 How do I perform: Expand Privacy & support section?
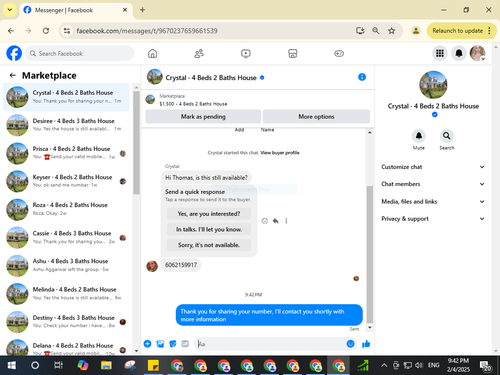(433, 219)
